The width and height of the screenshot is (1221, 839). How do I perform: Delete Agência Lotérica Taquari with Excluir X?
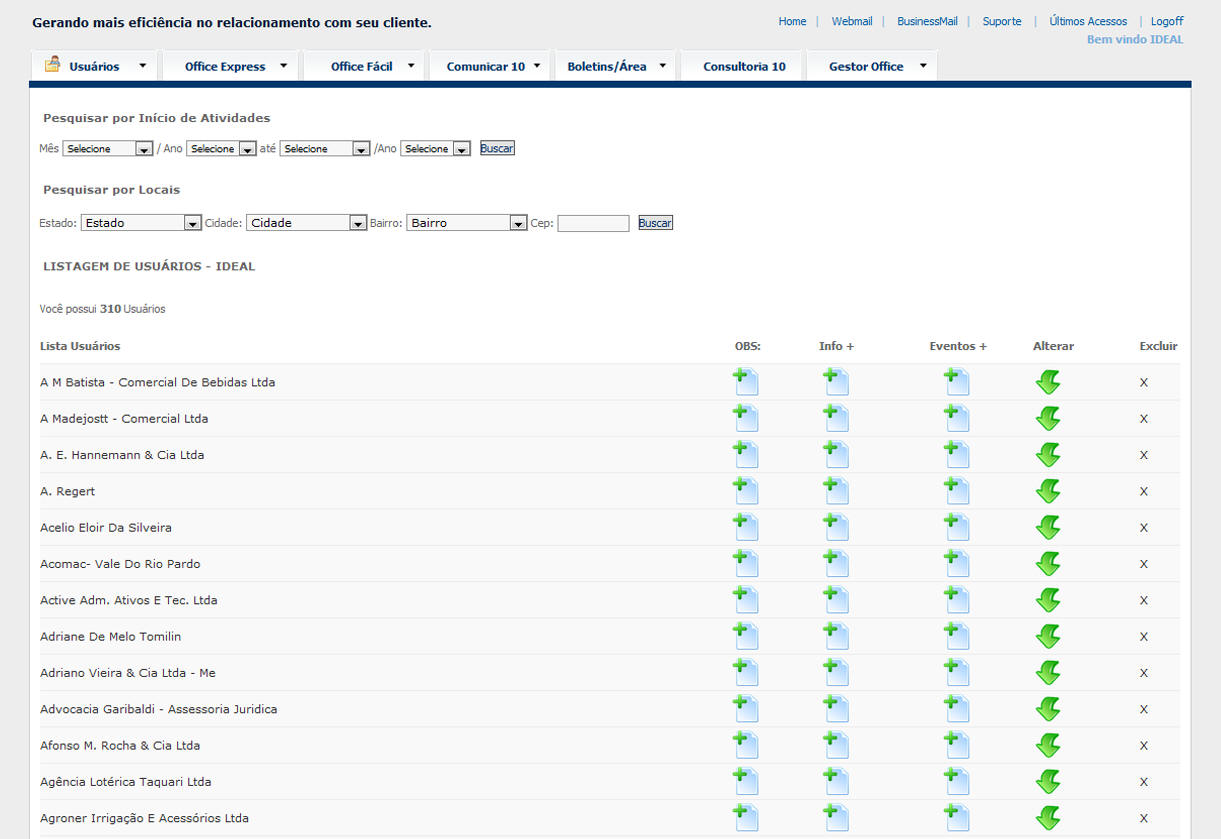click(x=1144, y=782)
